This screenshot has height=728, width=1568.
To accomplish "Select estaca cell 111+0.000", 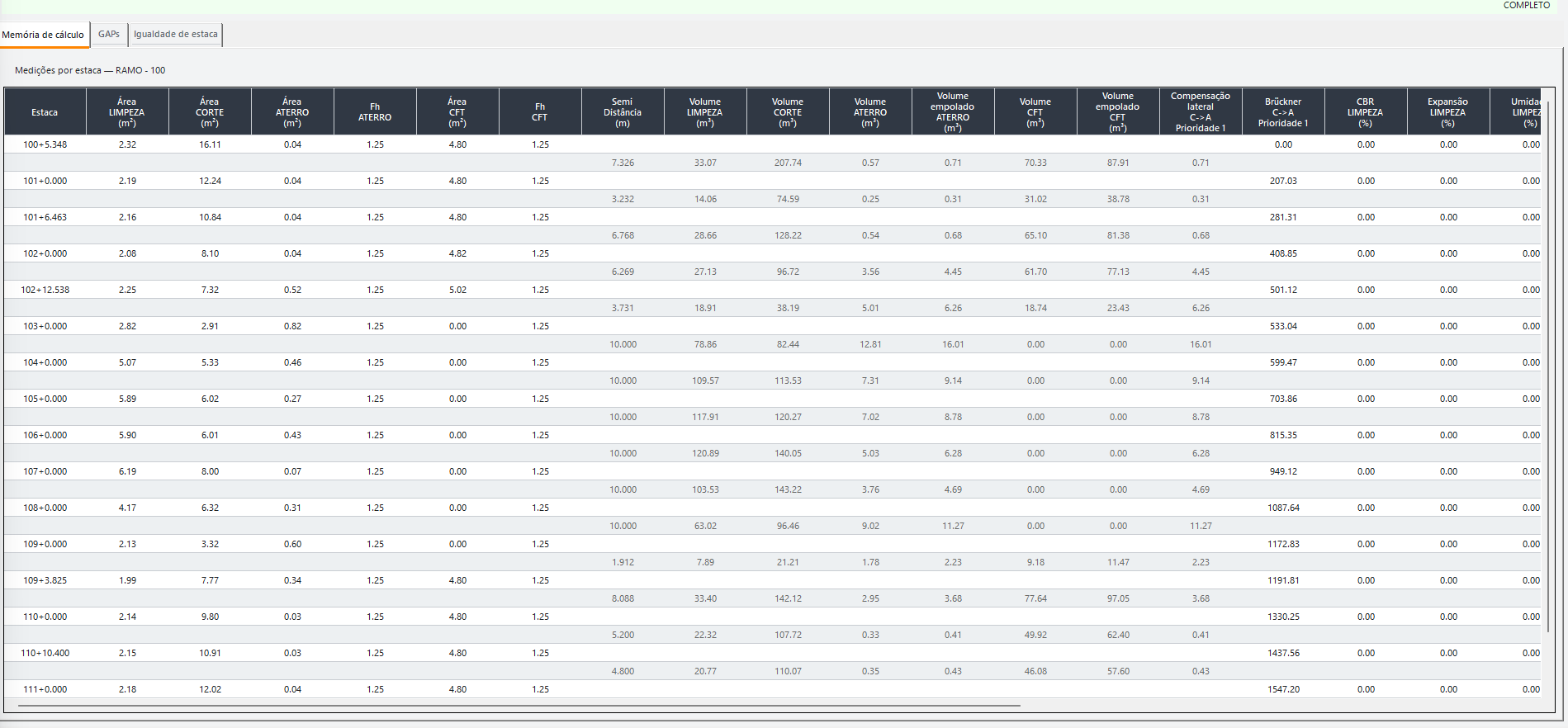I will tap(45, 689).
